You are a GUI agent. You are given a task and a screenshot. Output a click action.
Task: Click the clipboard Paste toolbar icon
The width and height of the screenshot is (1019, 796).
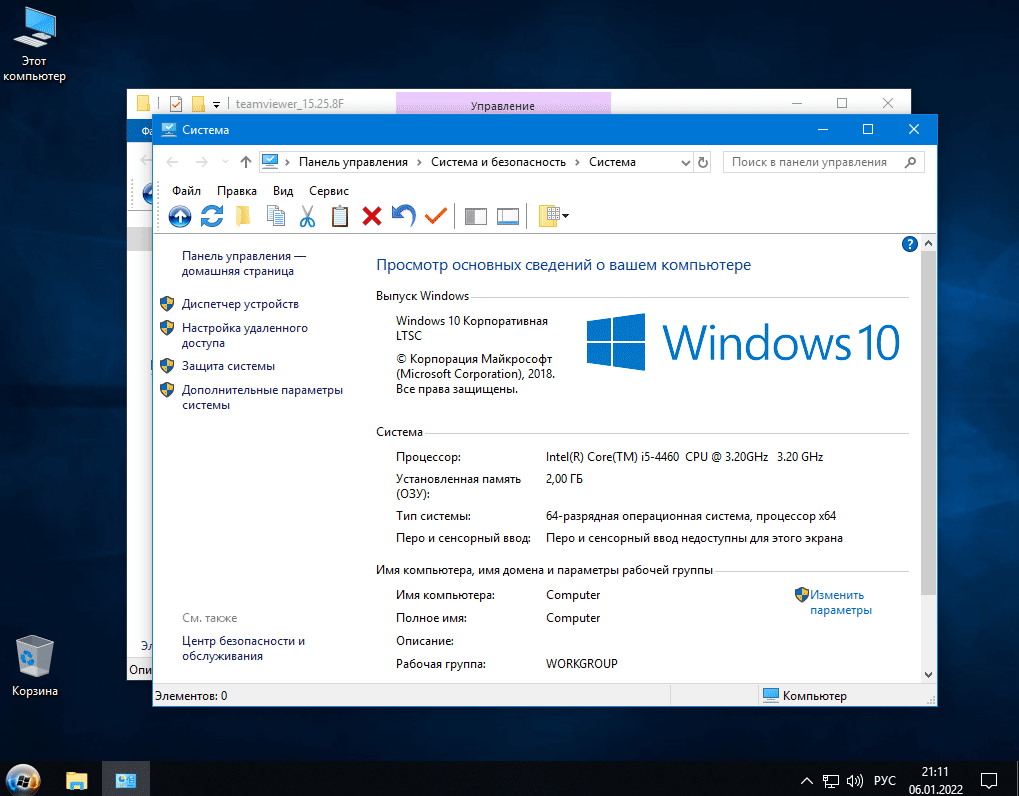(x=339, y=216)
